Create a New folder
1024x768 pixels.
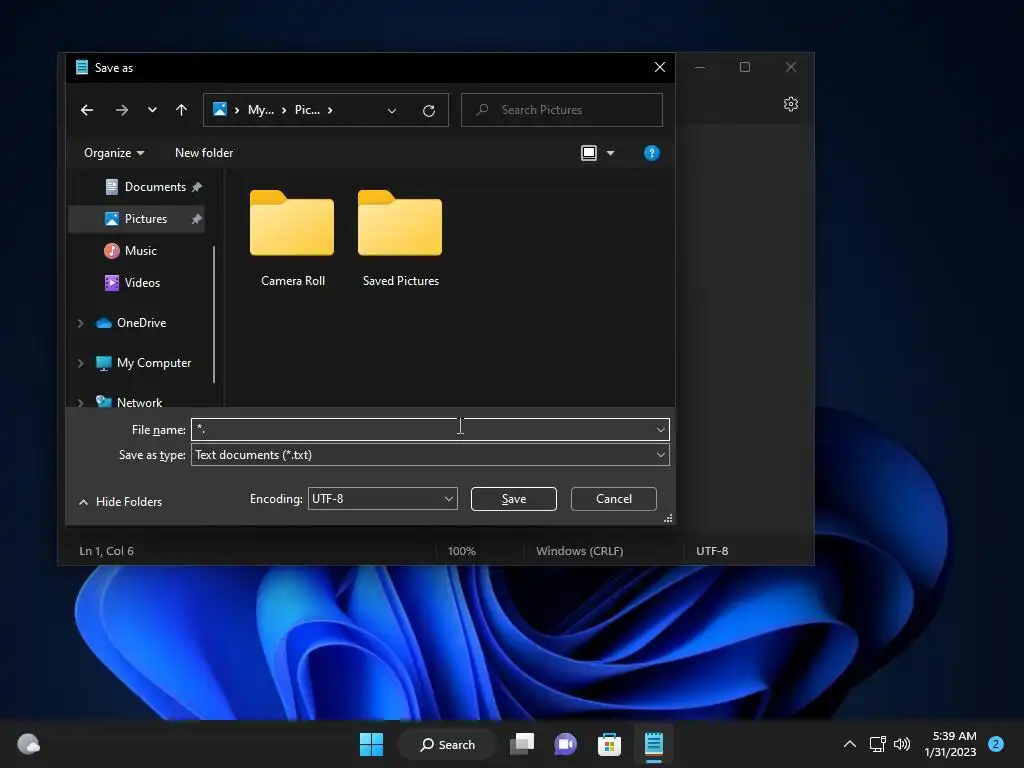pyautogui.click(x=204, y=153)
